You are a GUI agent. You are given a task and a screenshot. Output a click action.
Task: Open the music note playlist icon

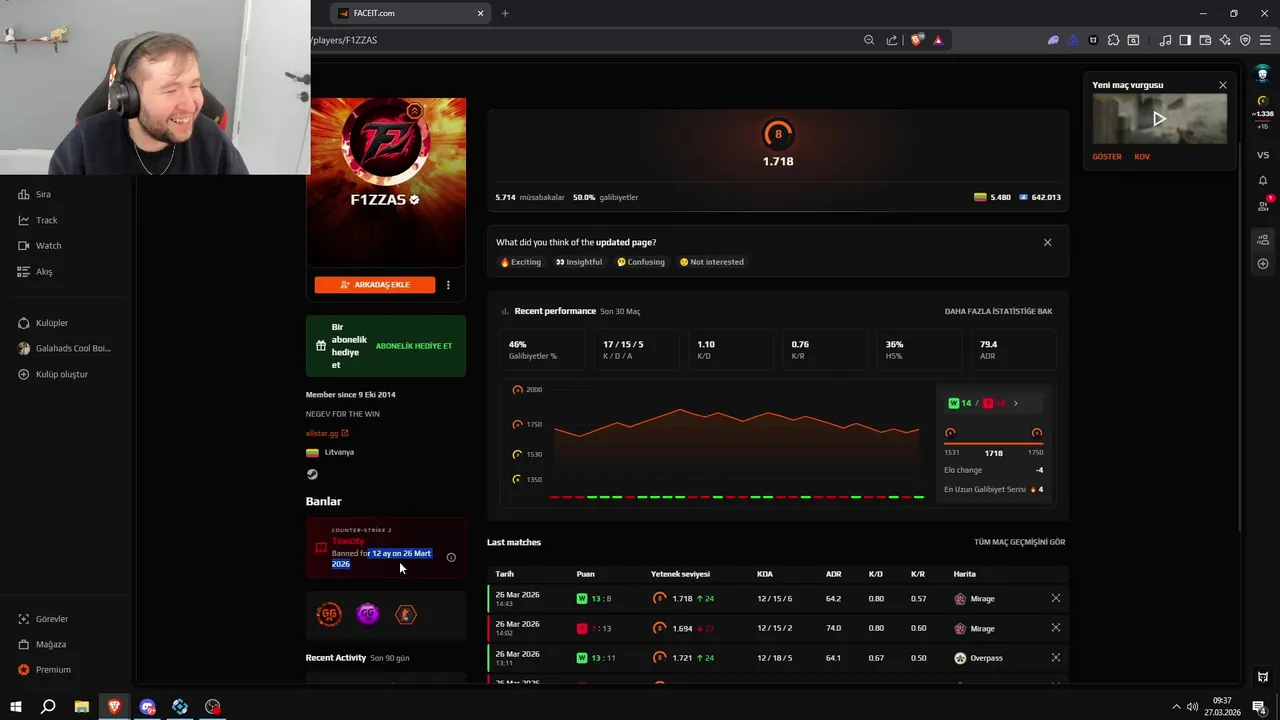[1165, 40]
